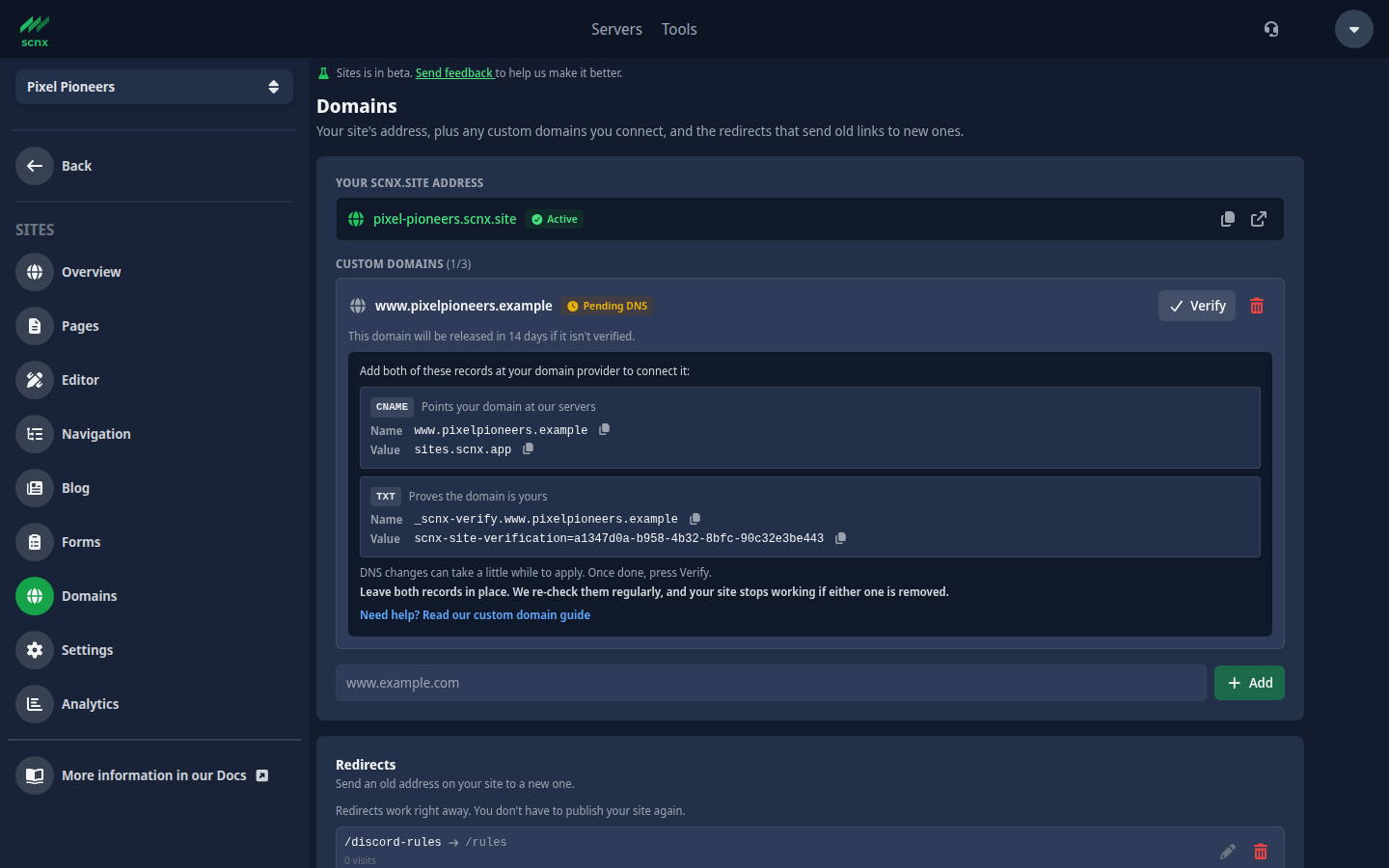Open scnx.site address in new tab

(x=1259, y=219)
